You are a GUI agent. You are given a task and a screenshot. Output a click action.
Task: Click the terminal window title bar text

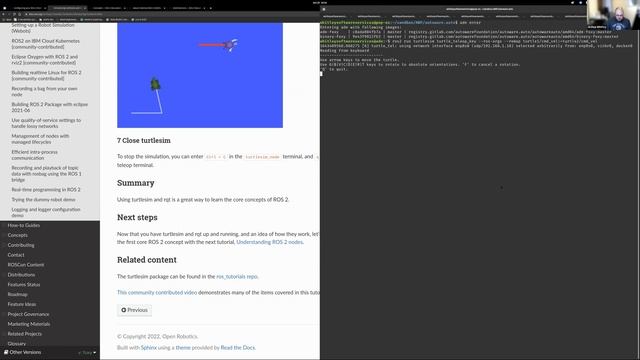[479, 9]
